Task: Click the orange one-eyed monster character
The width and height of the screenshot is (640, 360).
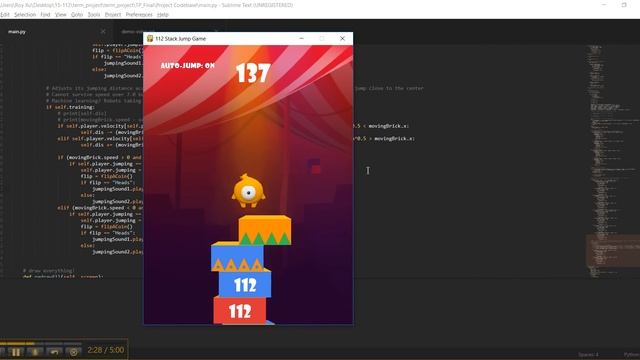Action: (x=249, y=191)
